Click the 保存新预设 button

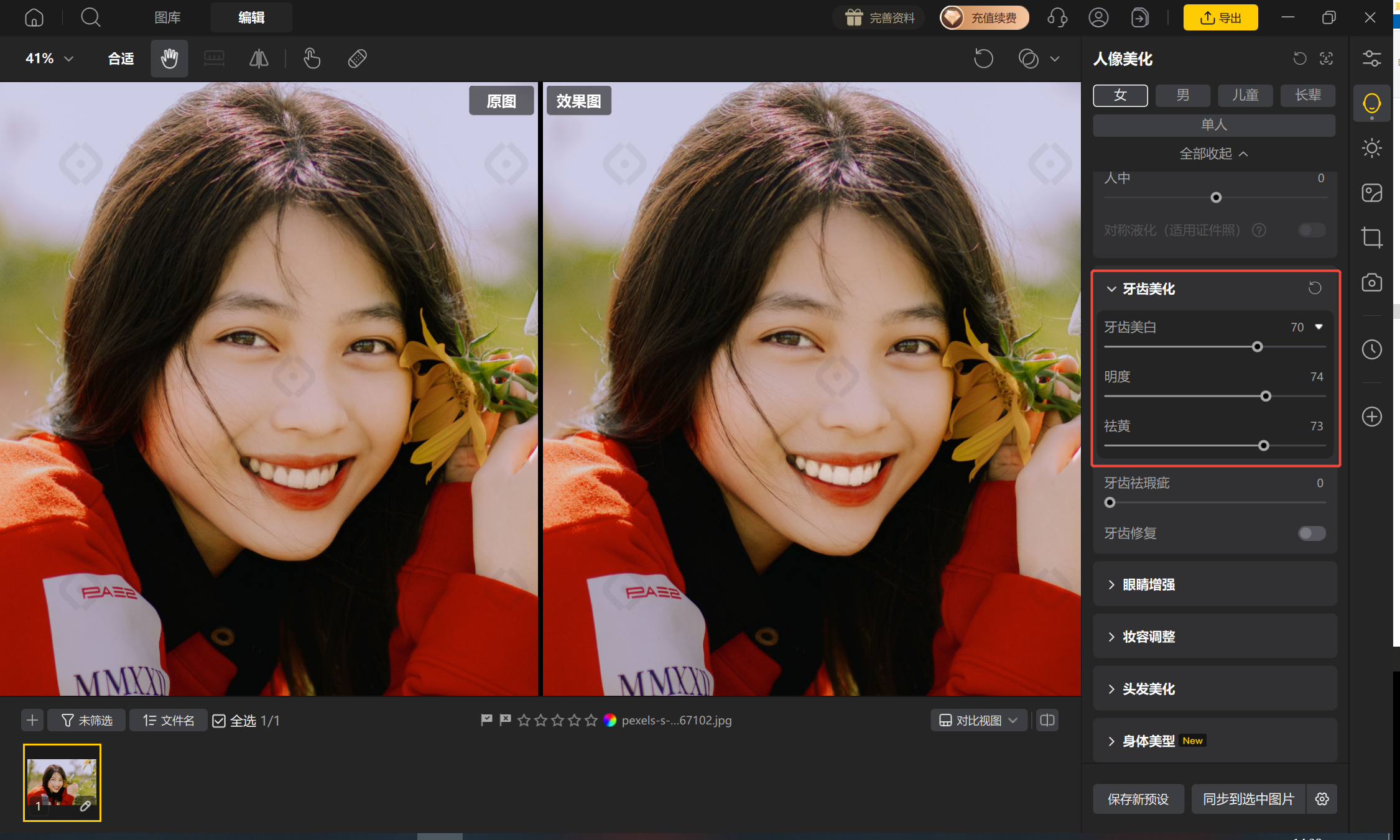pos(1138,800)
